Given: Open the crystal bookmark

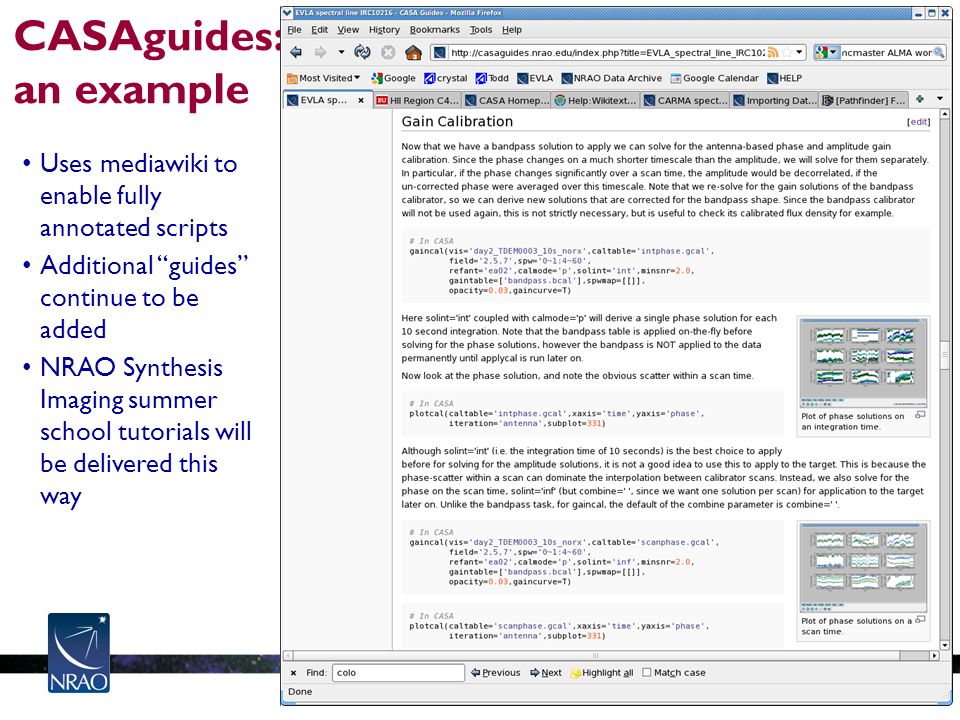Looking at the screenshot, I should pos(446,78).
